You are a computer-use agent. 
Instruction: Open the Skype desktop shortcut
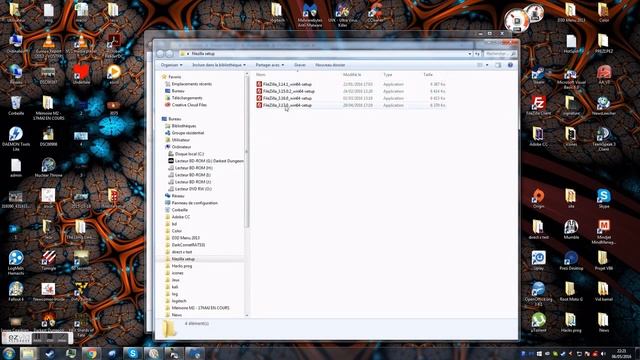[x=604, y=198]
